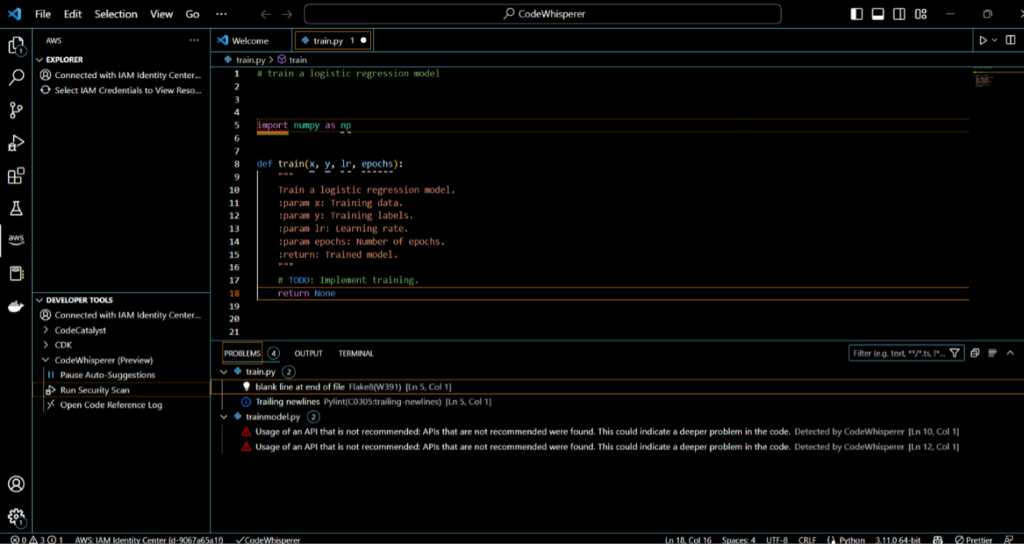Toggle the primary sidebar layout button
This screenshot has width=1024, height=546.
856,14
